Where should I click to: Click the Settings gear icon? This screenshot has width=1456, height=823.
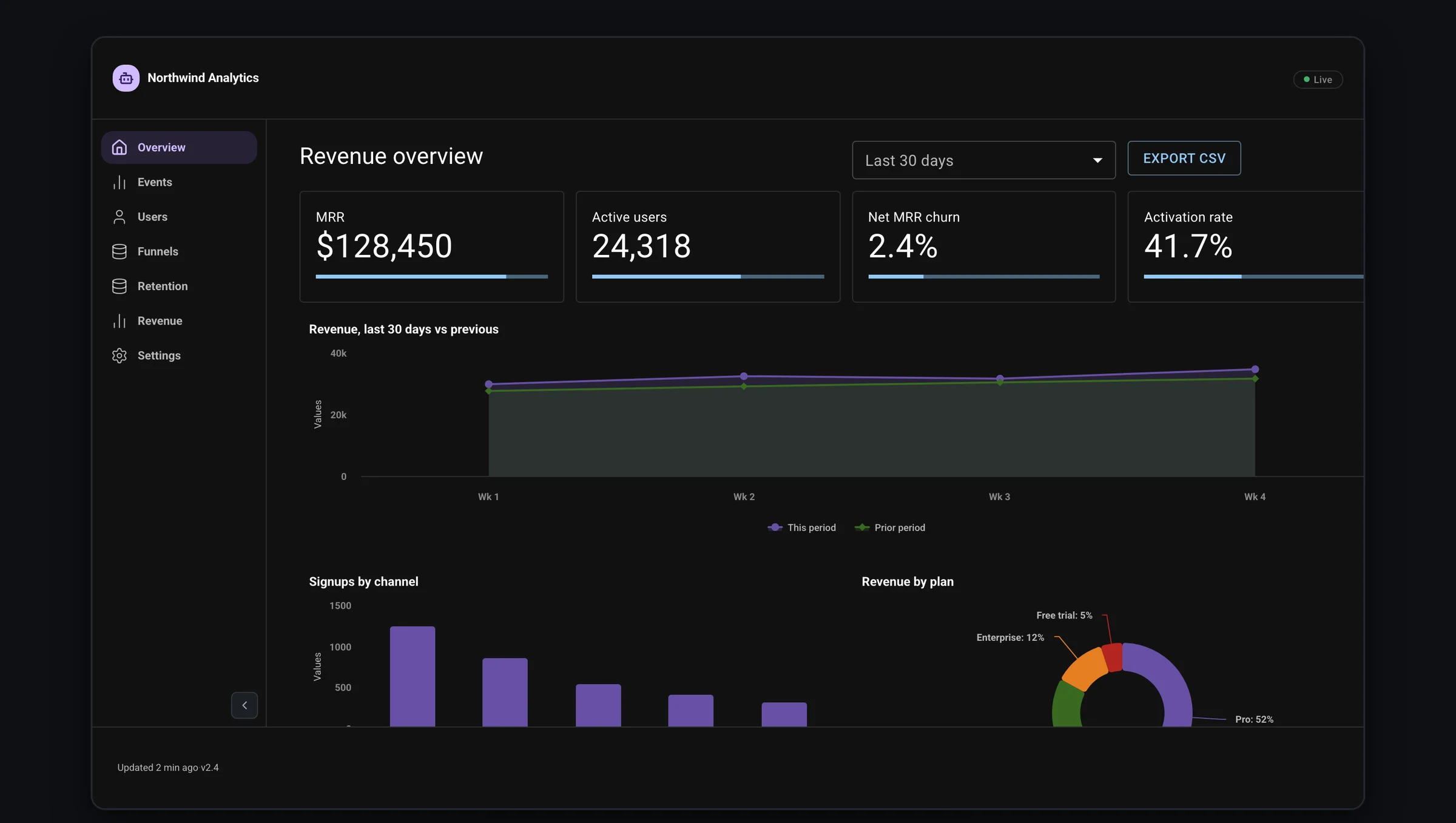(120, 355)
